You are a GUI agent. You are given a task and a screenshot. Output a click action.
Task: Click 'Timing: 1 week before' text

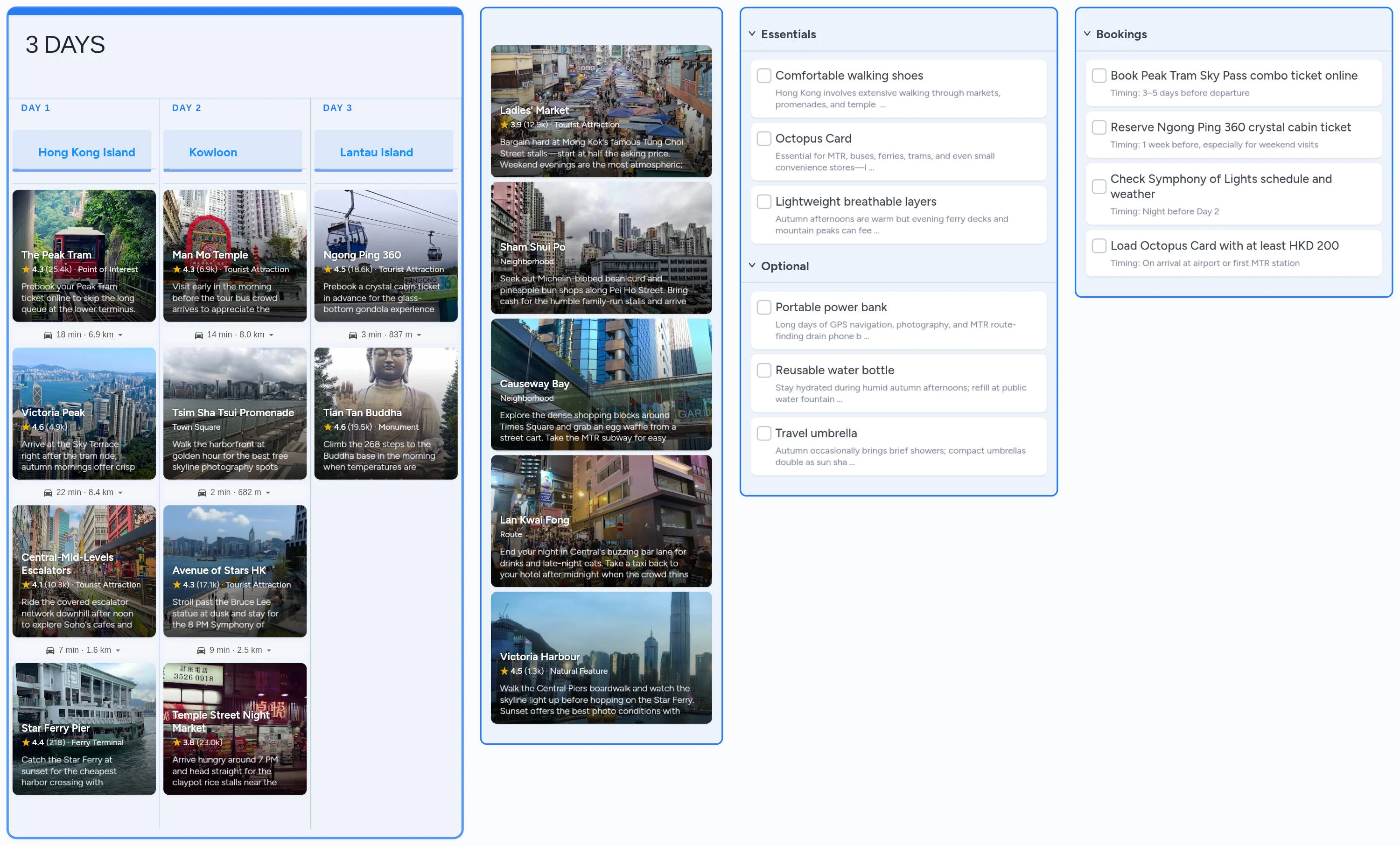click(1214, 144)
